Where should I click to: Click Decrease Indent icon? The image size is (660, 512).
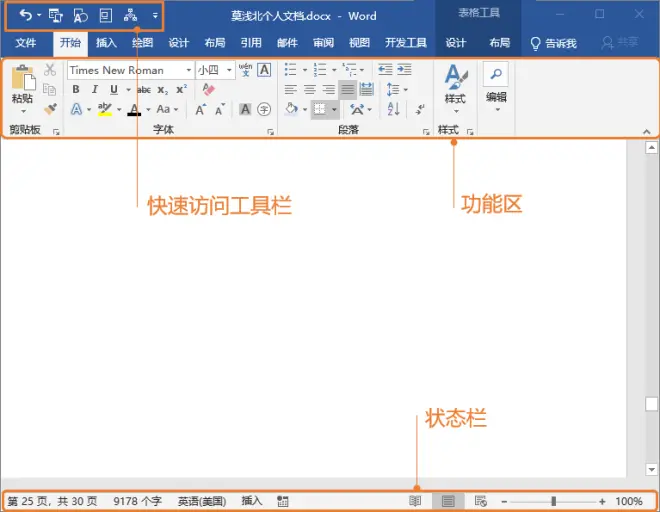(x=385, y=69)
